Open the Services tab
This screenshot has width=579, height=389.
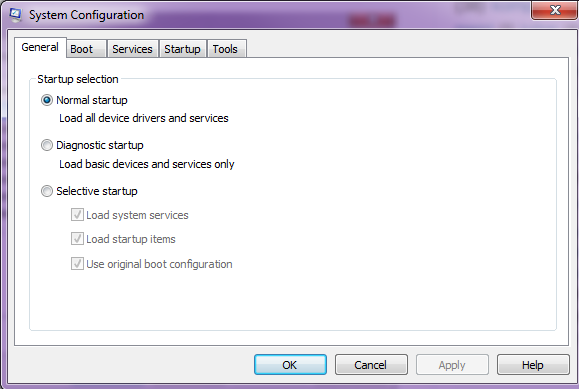(x=133, y=49)
